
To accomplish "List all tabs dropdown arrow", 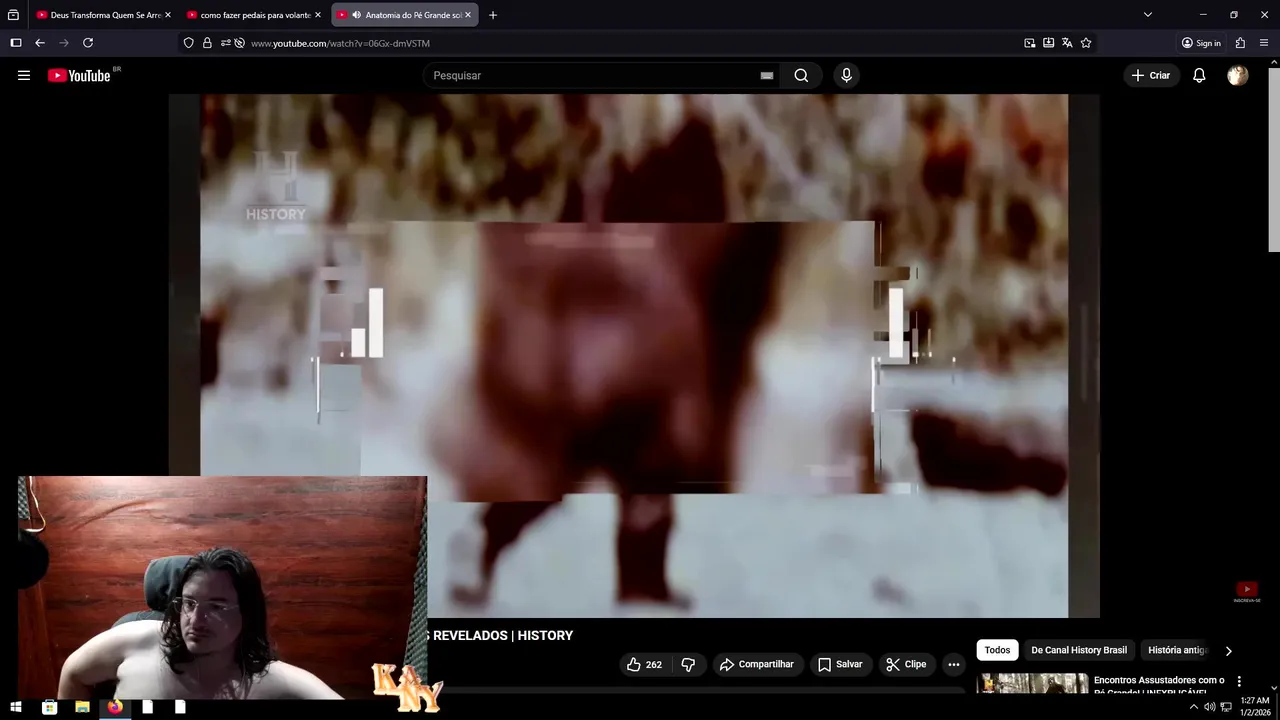I will click(1147, 15).
